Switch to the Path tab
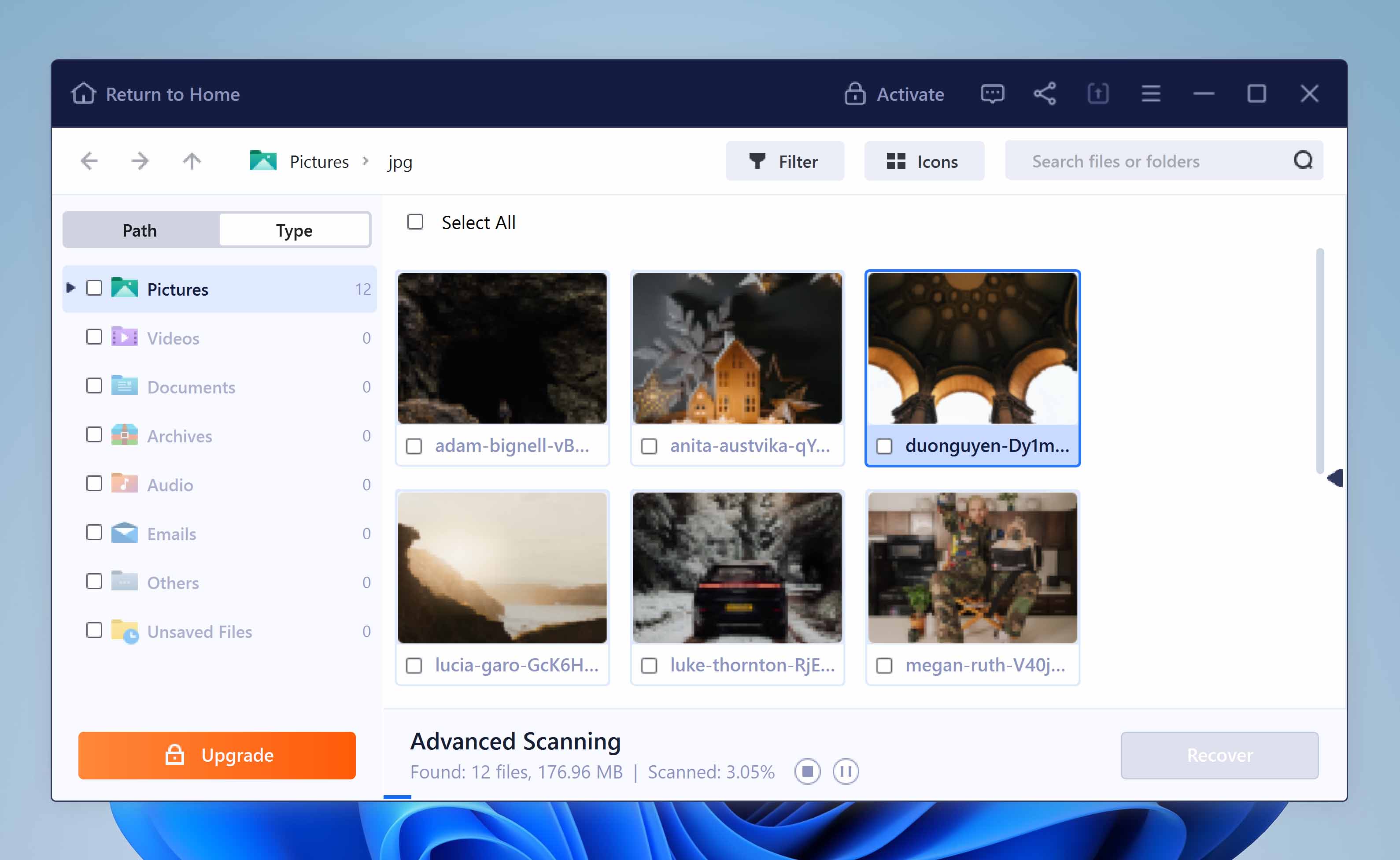1400x860 pixels. tap(139, 229)
